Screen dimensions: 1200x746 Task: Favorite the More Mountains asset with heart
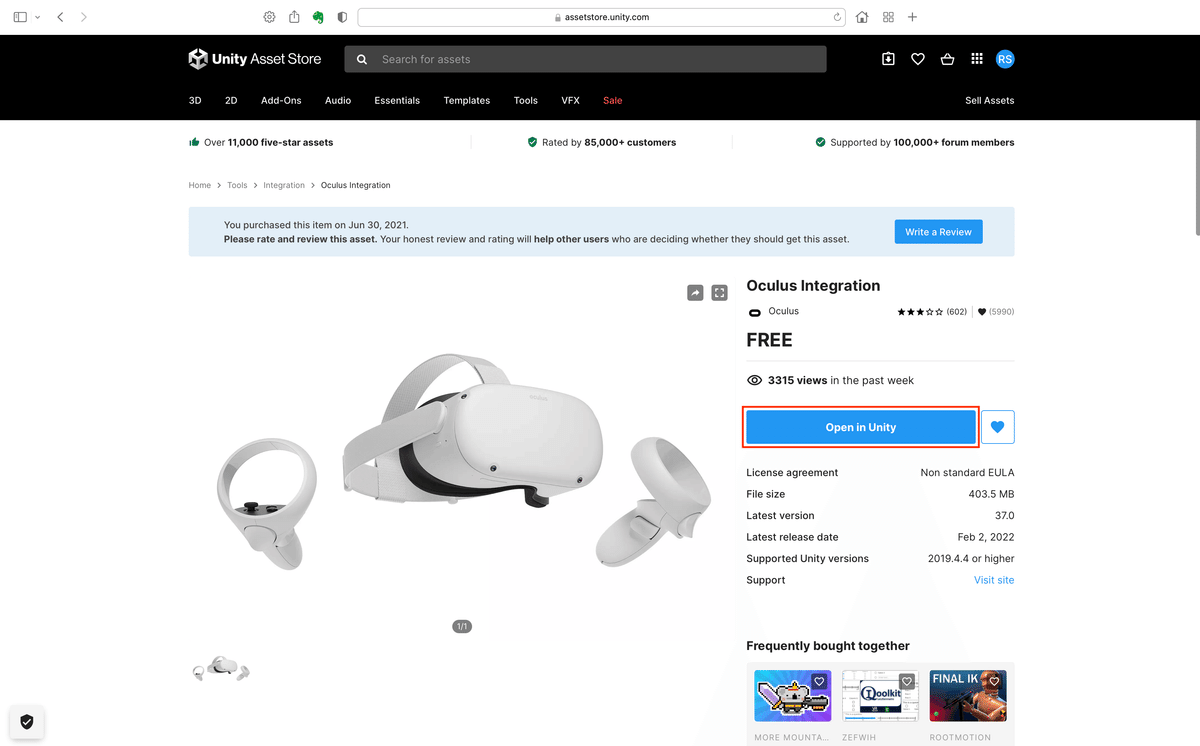coord(819,682)
